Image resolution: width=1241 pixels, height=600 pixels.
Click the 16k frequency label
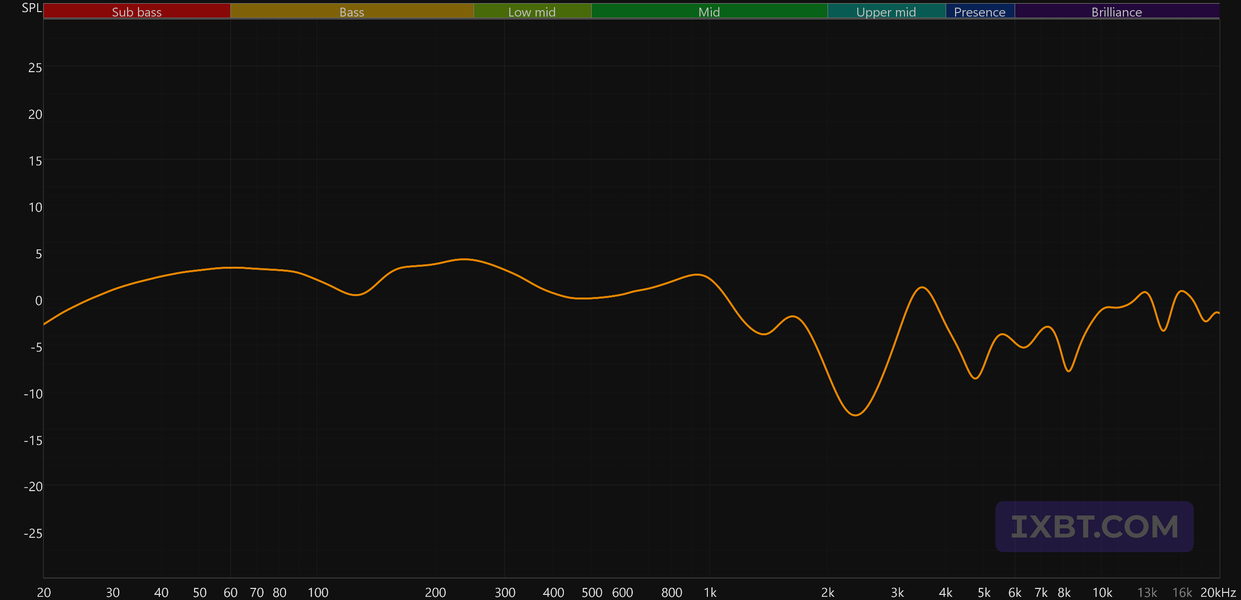(1182, 592)
